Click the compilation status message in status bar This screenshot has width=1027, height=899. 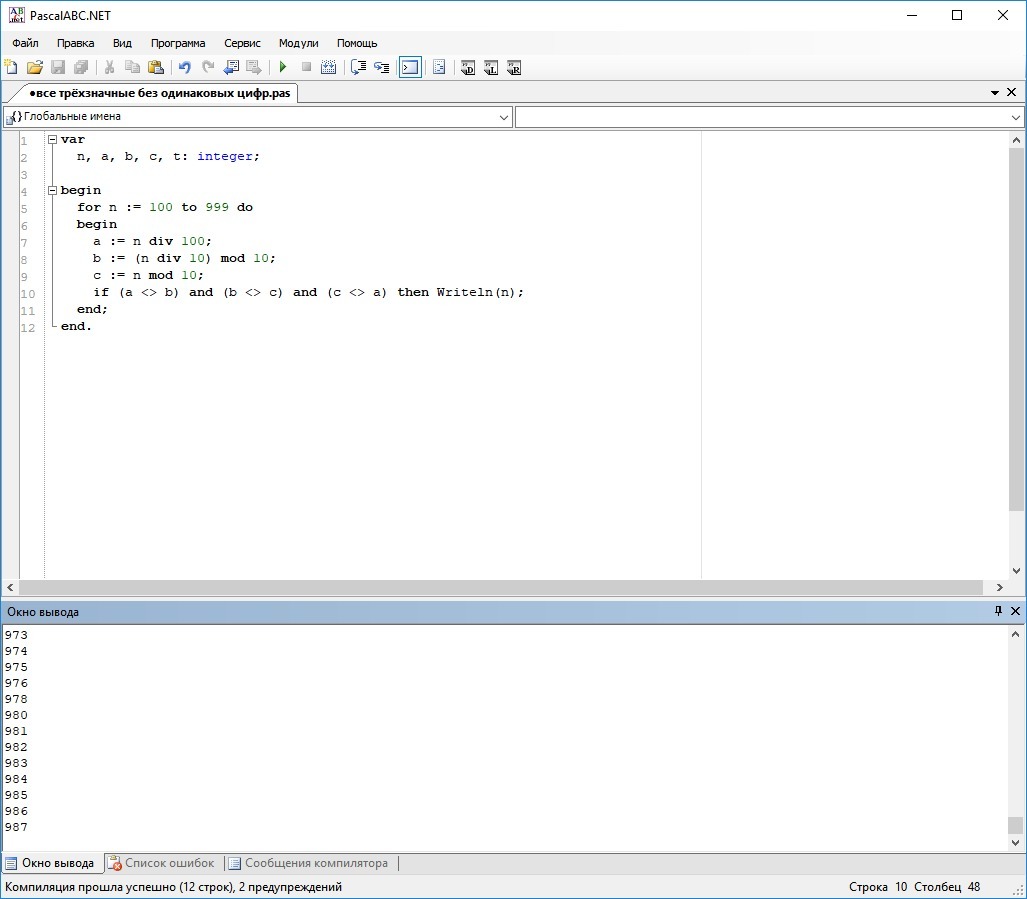pyautogui.click(x=174, y=887)
